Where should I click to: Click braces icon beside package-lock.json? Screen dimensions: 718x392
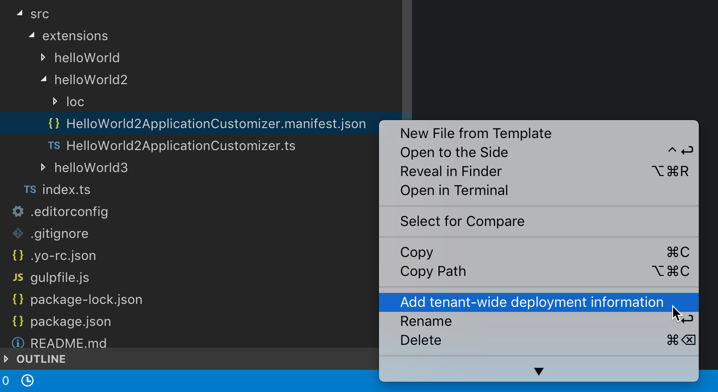tap(18, 299)
